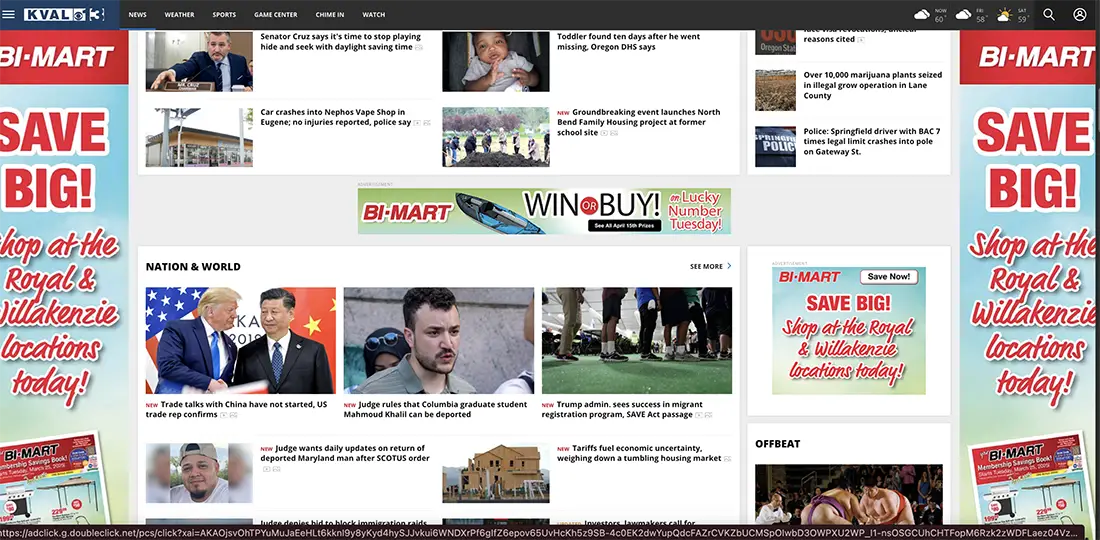The height and width of the screenshot is (540, 1100).
Task: Open the hamburger menu icon
Action: (x=8, y=14)
